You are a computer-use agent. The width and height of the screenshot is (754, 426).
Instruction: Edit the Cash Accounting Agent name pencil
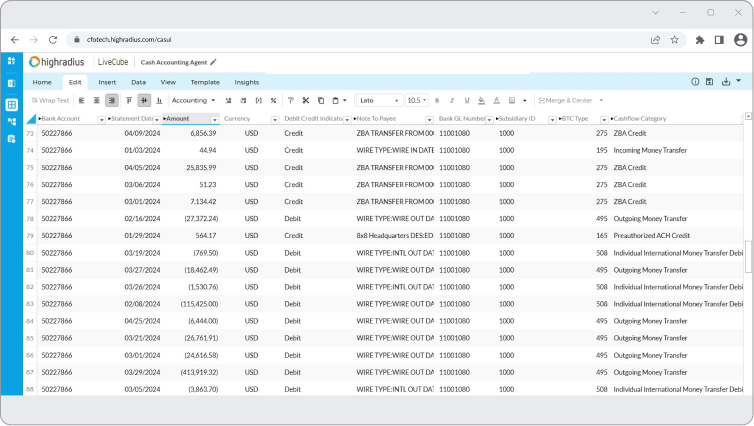click(x=213, y=62)
